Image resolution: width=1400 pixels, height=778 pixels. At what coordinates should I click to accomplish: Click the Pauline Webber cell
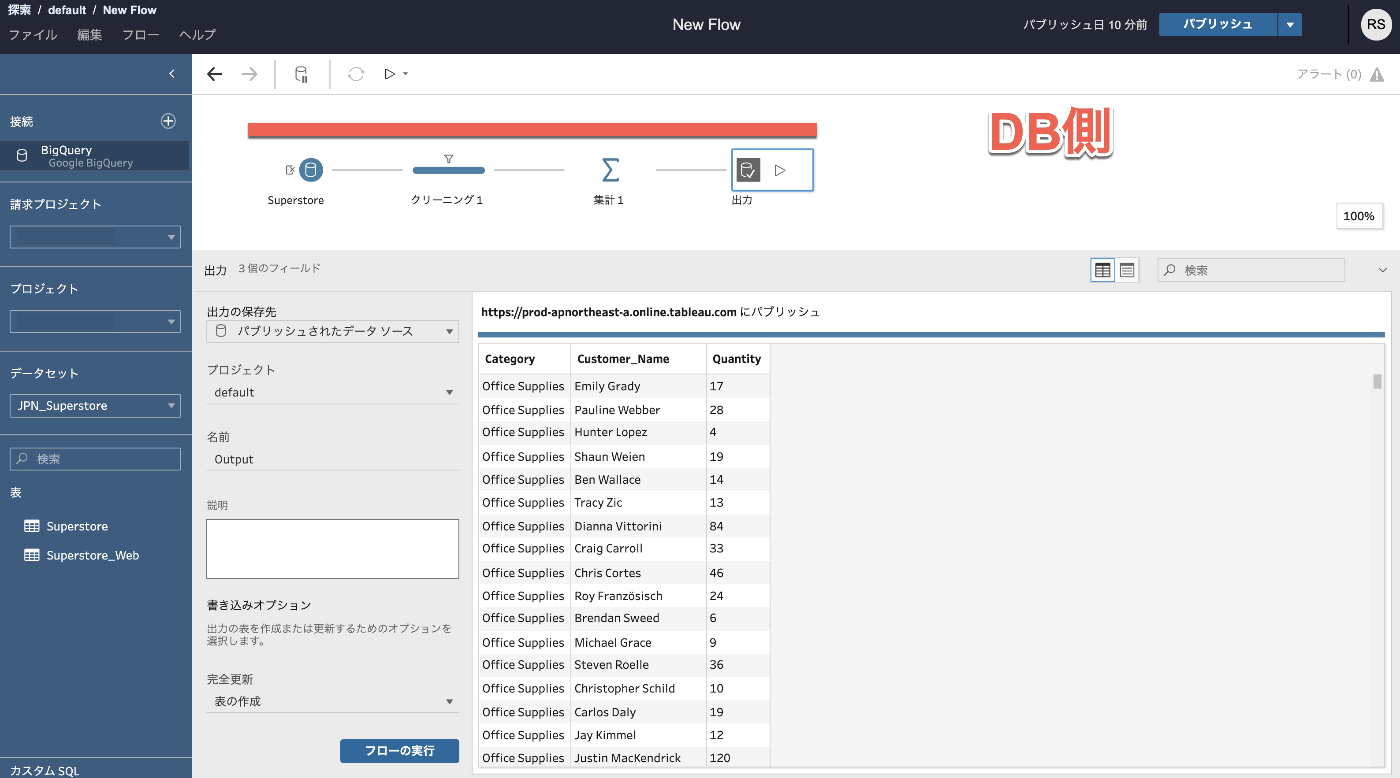(638, 410)
